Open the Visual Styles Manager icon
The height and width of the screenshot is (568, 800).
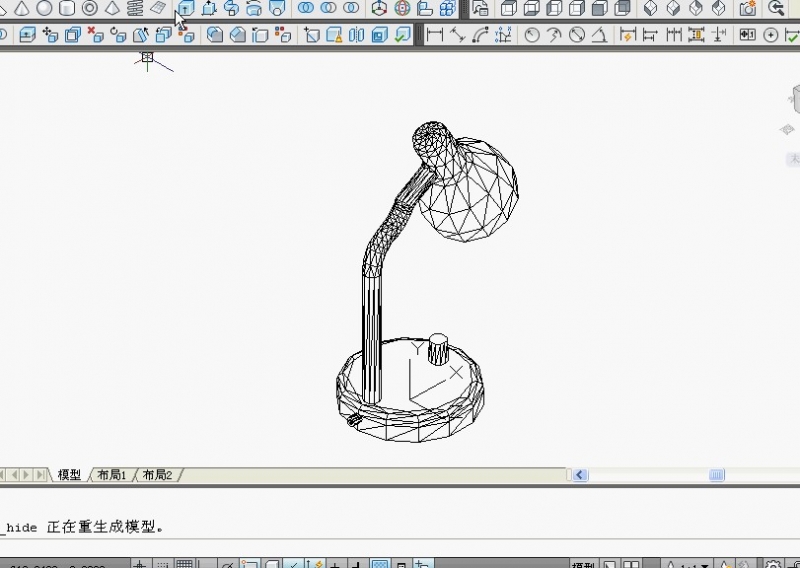(x=480, y=8)
